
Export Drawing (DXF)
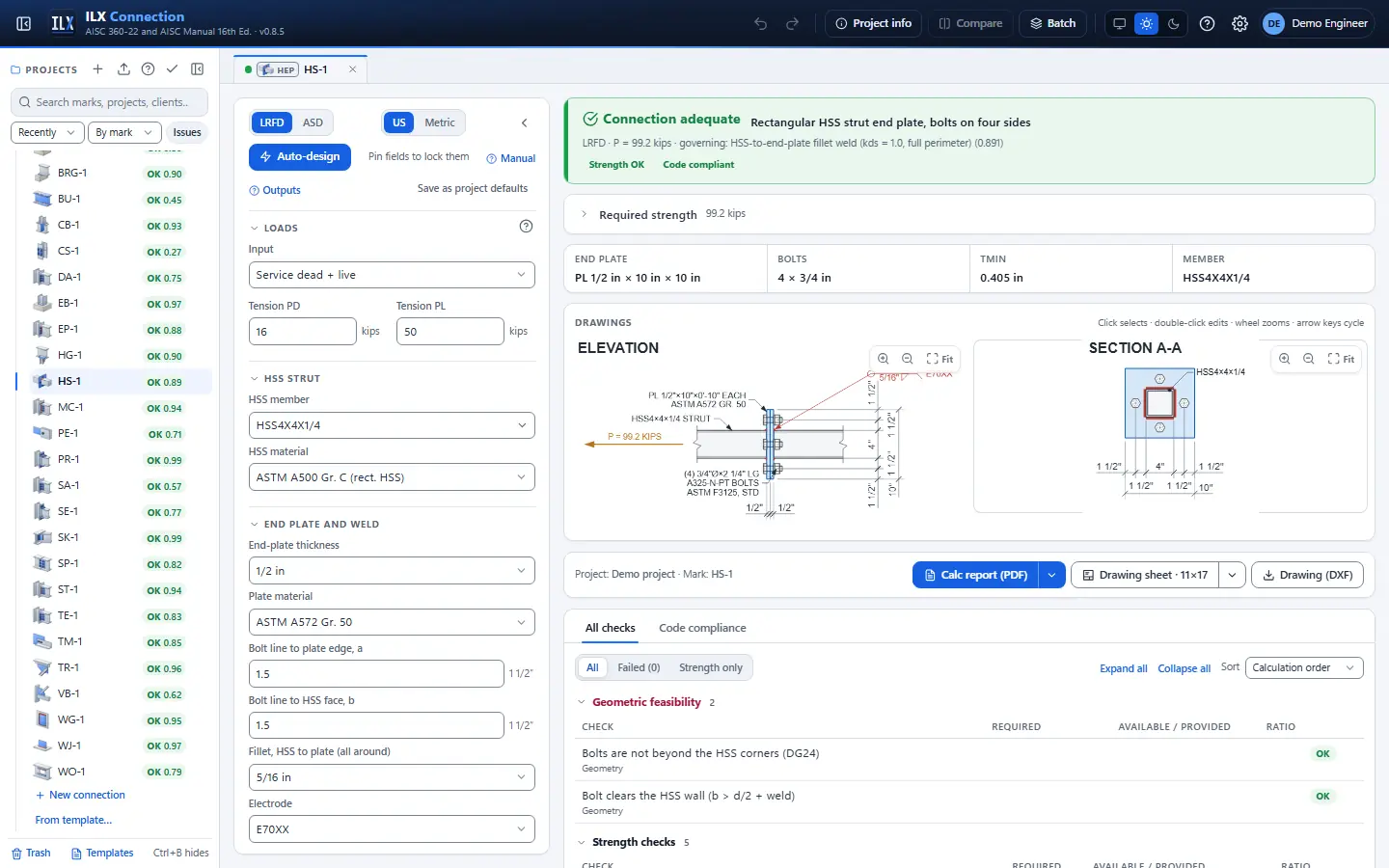(1308, 575)
